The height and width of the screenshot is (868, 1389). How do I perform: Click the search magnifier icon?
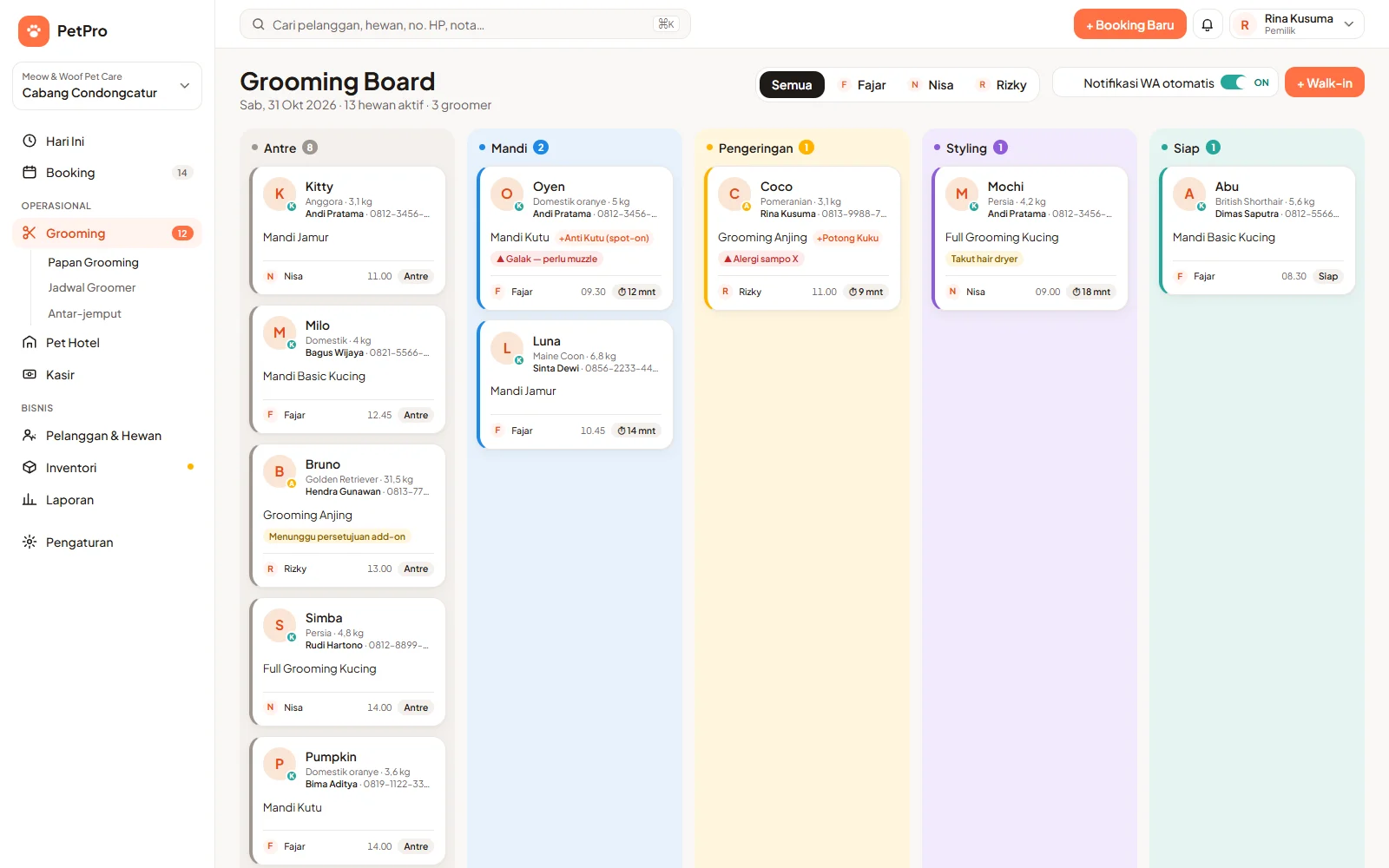point(259,24)
